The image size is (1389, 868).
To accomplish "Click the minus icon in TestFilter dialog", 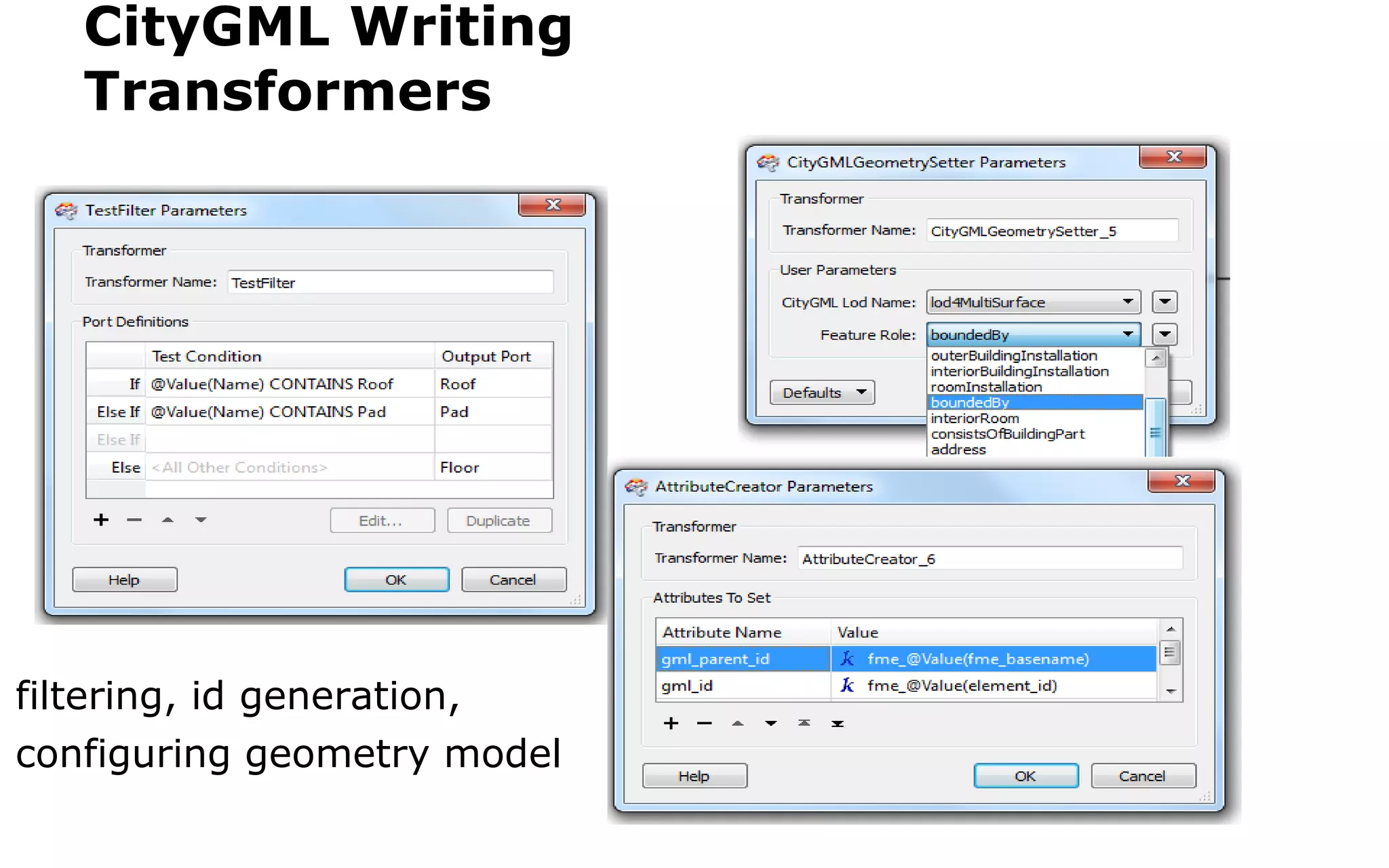I will coord(134,520).
